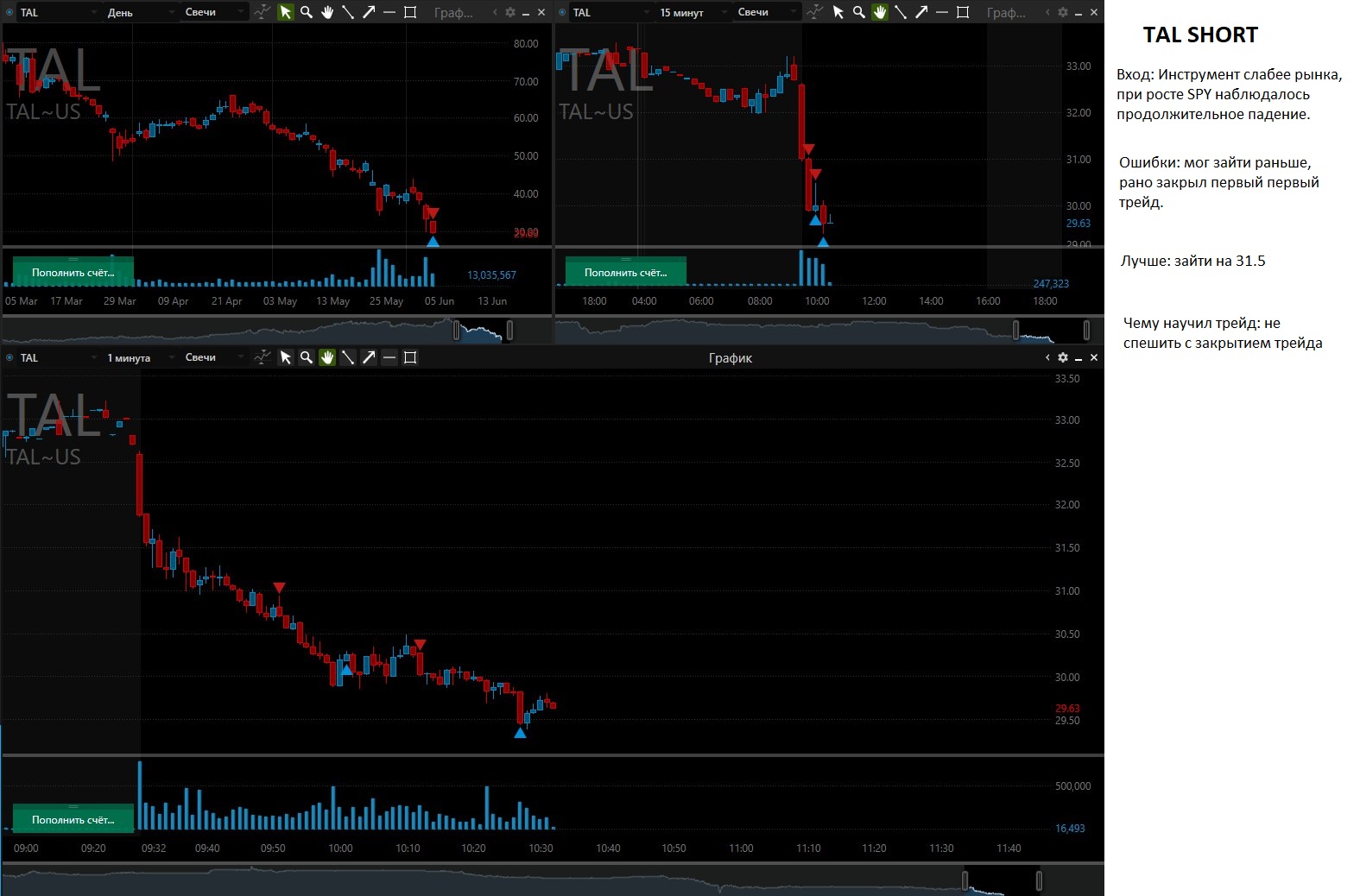Open the TAL ticker dropdown in the 1-minute chart
Viewport: 1360px width, 896px height.
pos(58,357)
